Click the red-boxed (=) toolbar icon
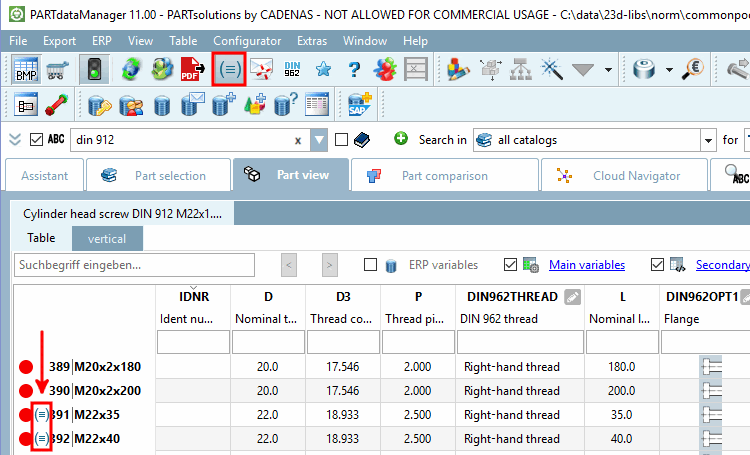The height and width of the screenshot is (455, 750). coord(229,69)
